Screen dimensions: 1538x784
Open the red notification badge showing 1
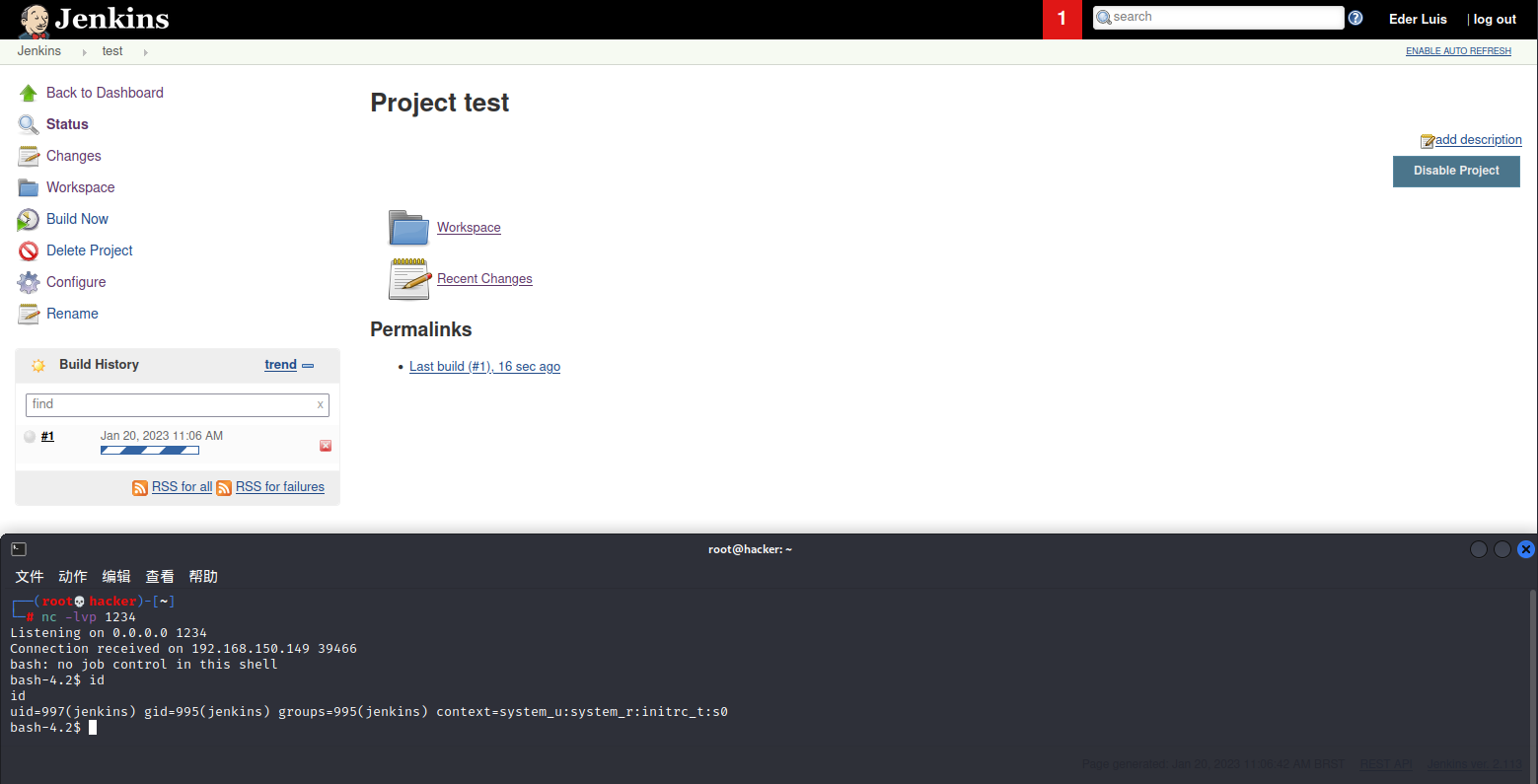coord(1062,19)
